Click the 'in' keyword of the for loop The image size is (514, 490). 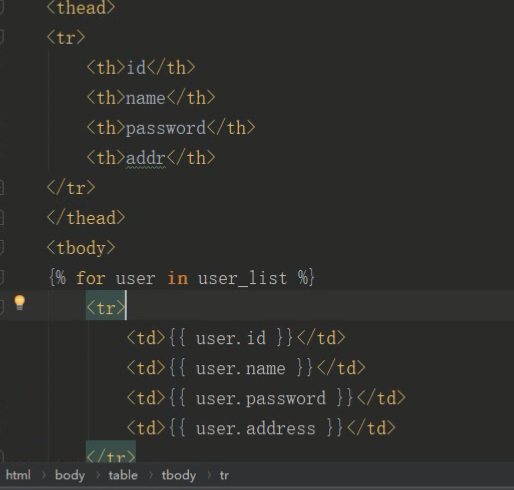coord(177,278)
